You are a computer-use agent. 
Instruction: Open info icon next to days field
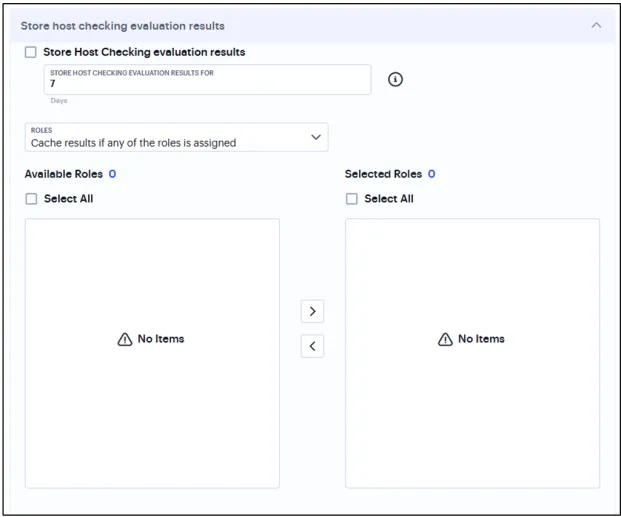(x=395, y=79)
